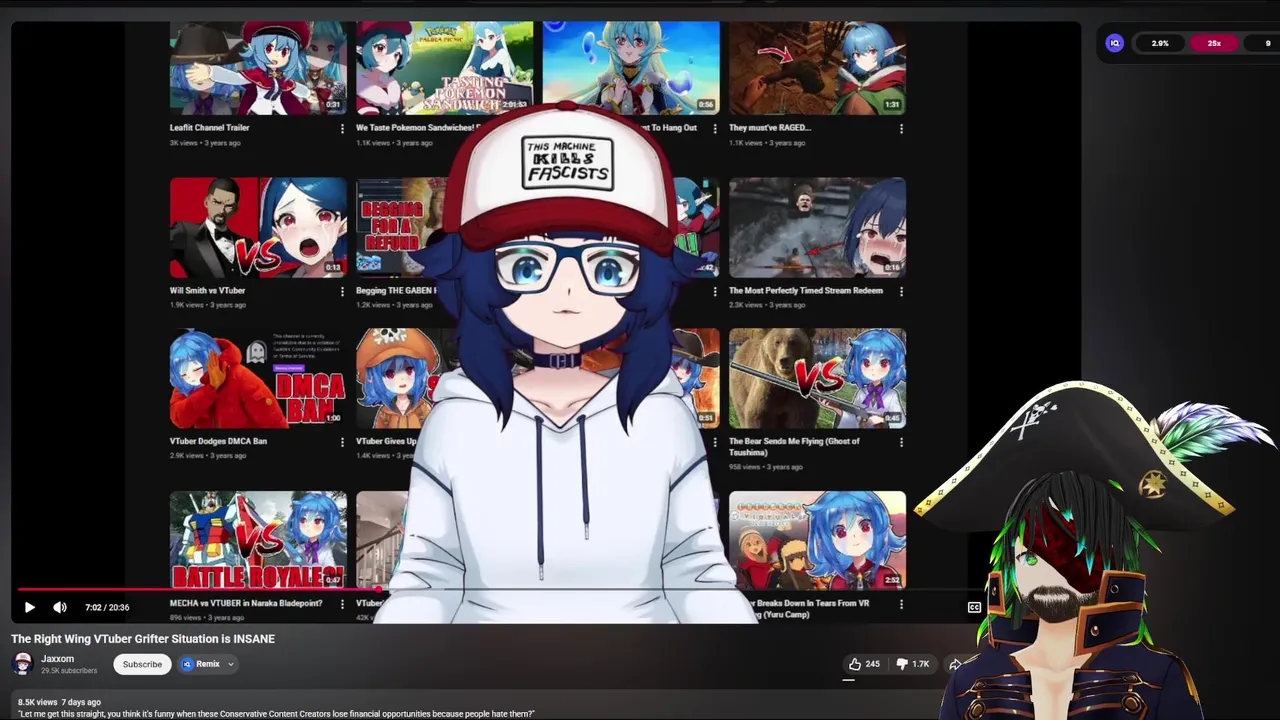Click title We Taste Pokemon Sandwiches
This screenshot has height=720, width=1280.
click(x=419, y=127)
